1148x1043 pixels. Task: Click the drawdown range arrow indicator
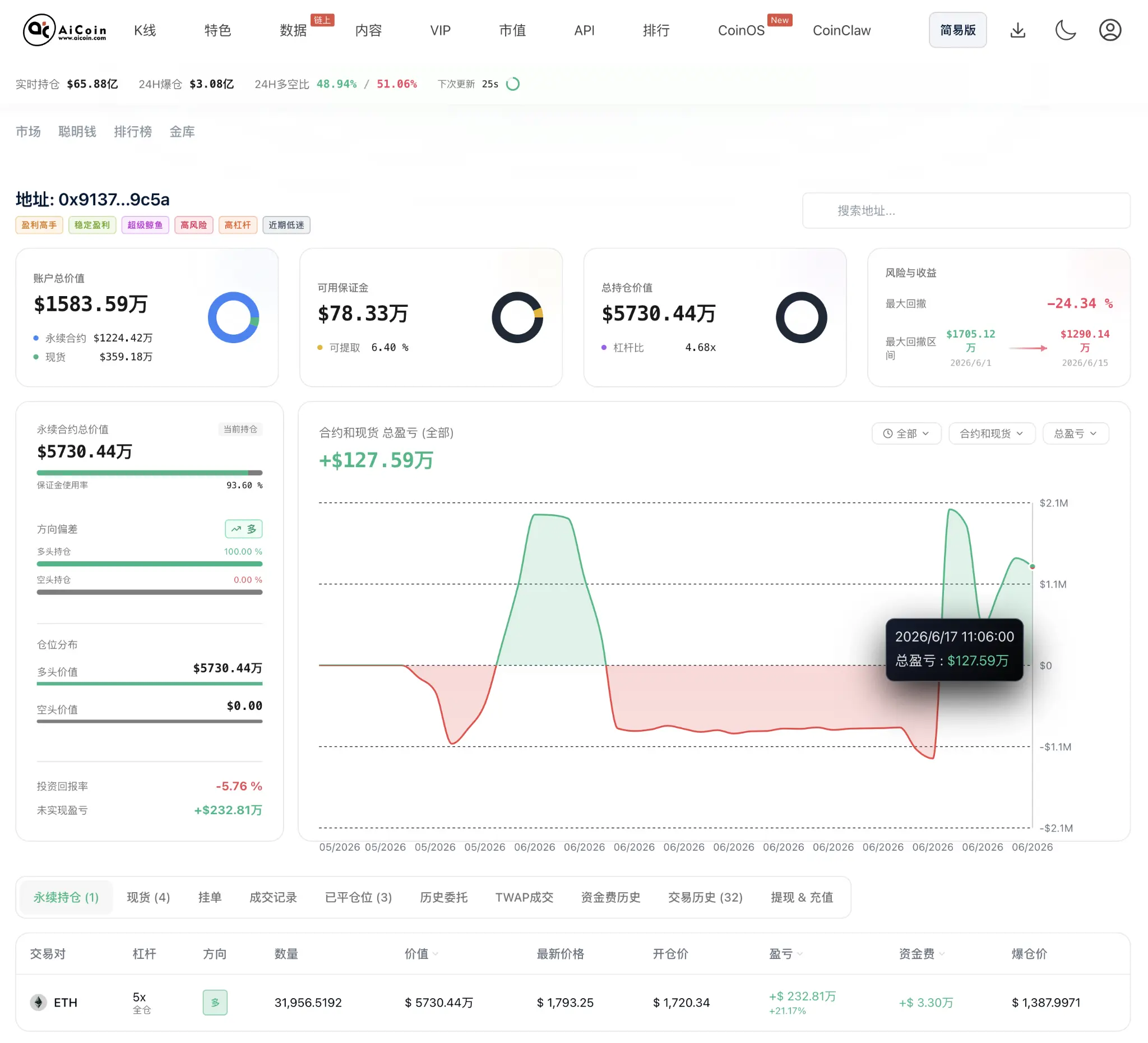coord(1028,348)
